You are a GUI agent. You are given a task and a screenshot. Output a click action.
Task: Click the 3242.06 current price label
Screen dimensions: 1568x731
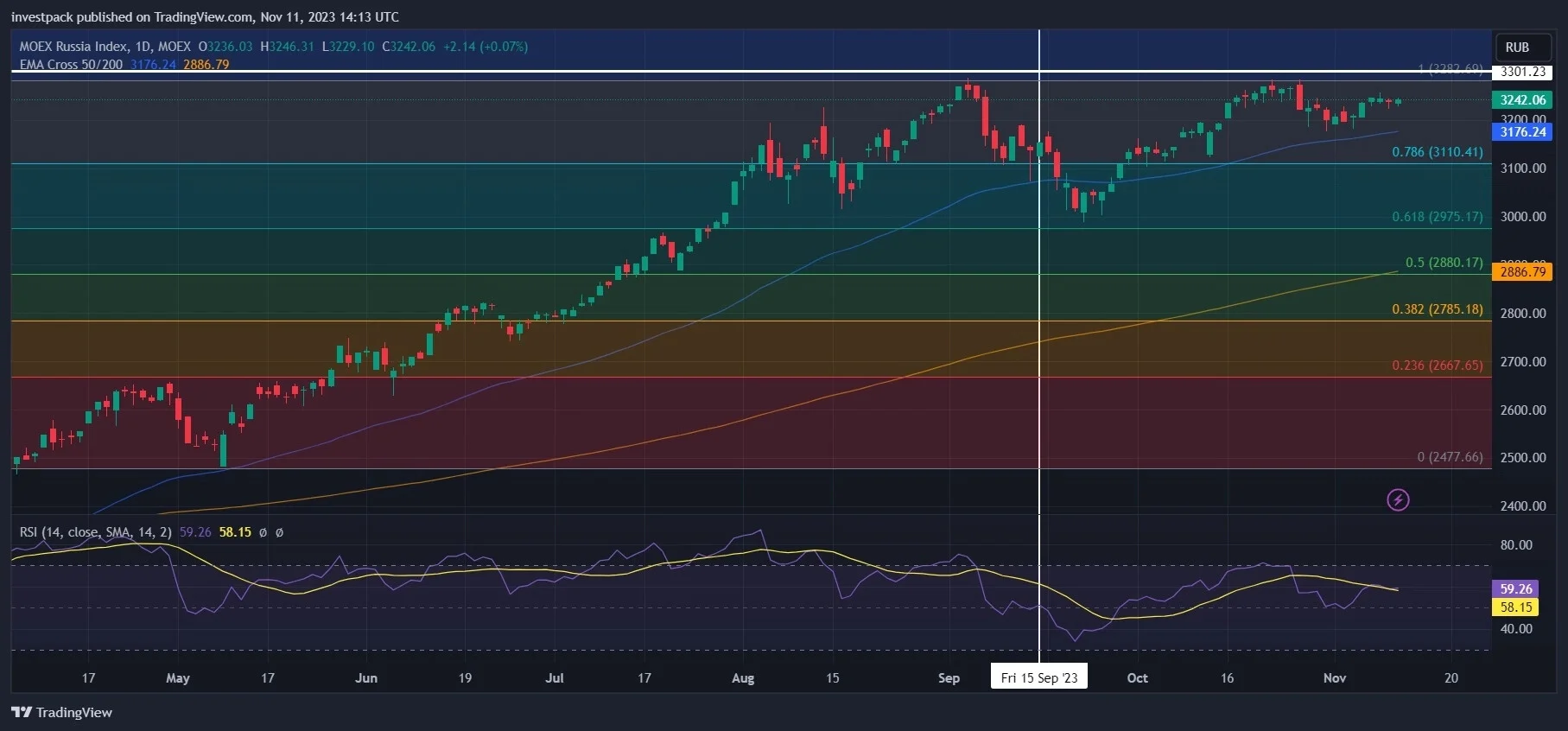tap(1522, 100)
